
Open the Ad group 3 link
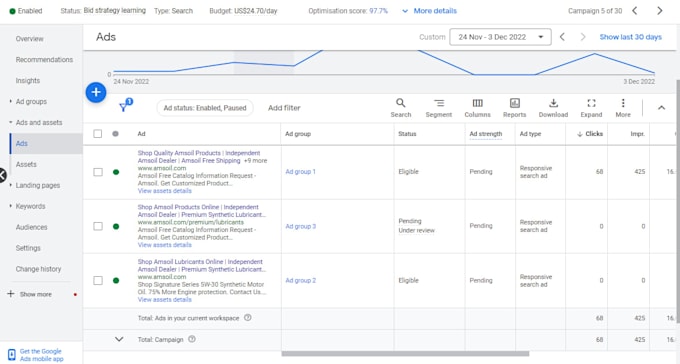[x=301, y=226]
